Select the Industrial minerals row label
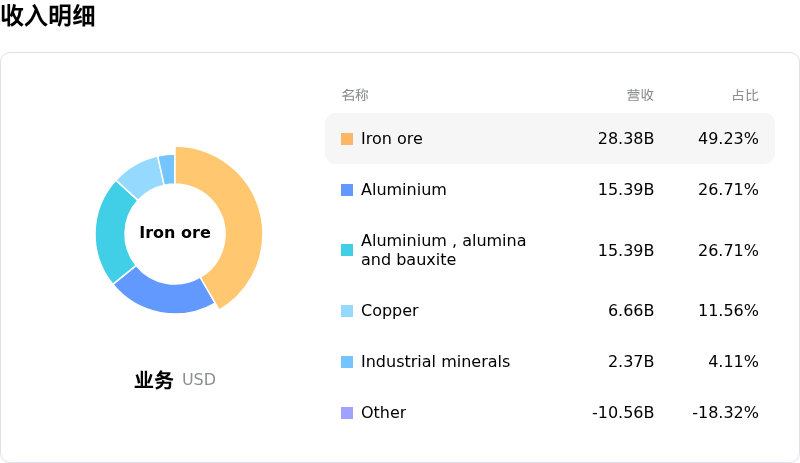The width and height of the screenshot is (800, 463). [435, 362]
